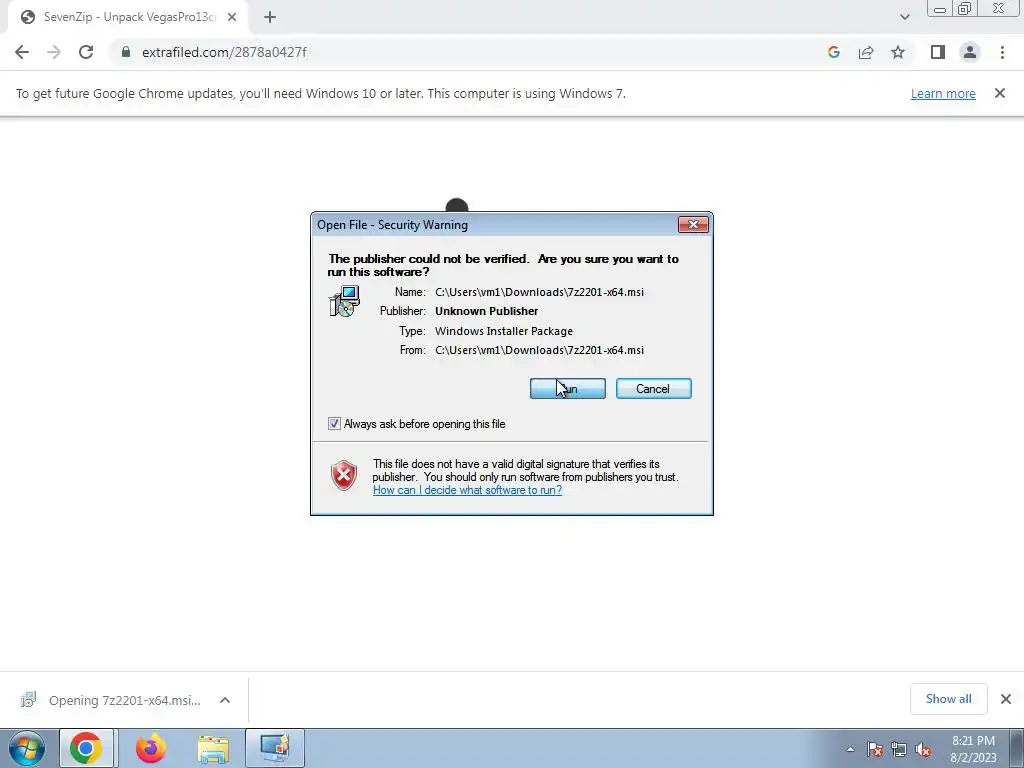Open the Learn more link
1024x768 pixels.
[943, 93]
